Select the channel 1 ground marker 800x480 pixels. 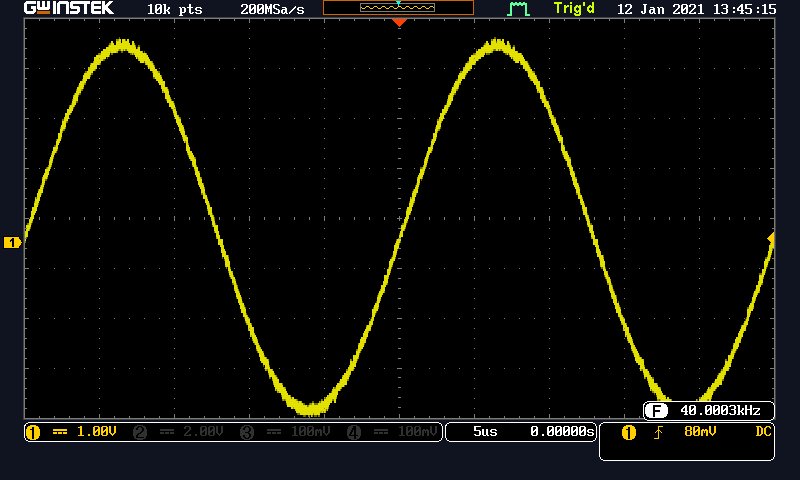pyautogui.click(x=13, y=243)
